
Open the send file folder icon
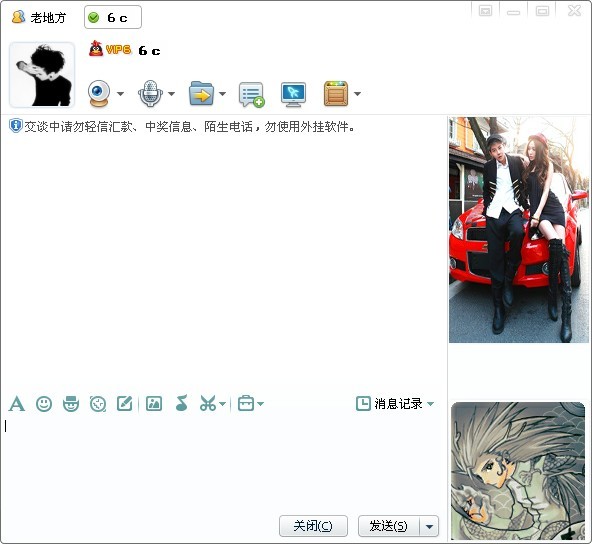pyautogui.click(x=201, y=93)
